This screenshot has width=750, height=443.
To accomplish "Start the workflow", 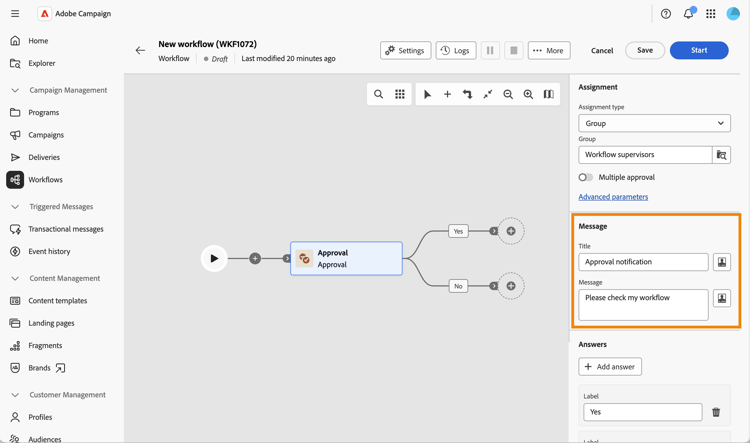I will 699,50.
